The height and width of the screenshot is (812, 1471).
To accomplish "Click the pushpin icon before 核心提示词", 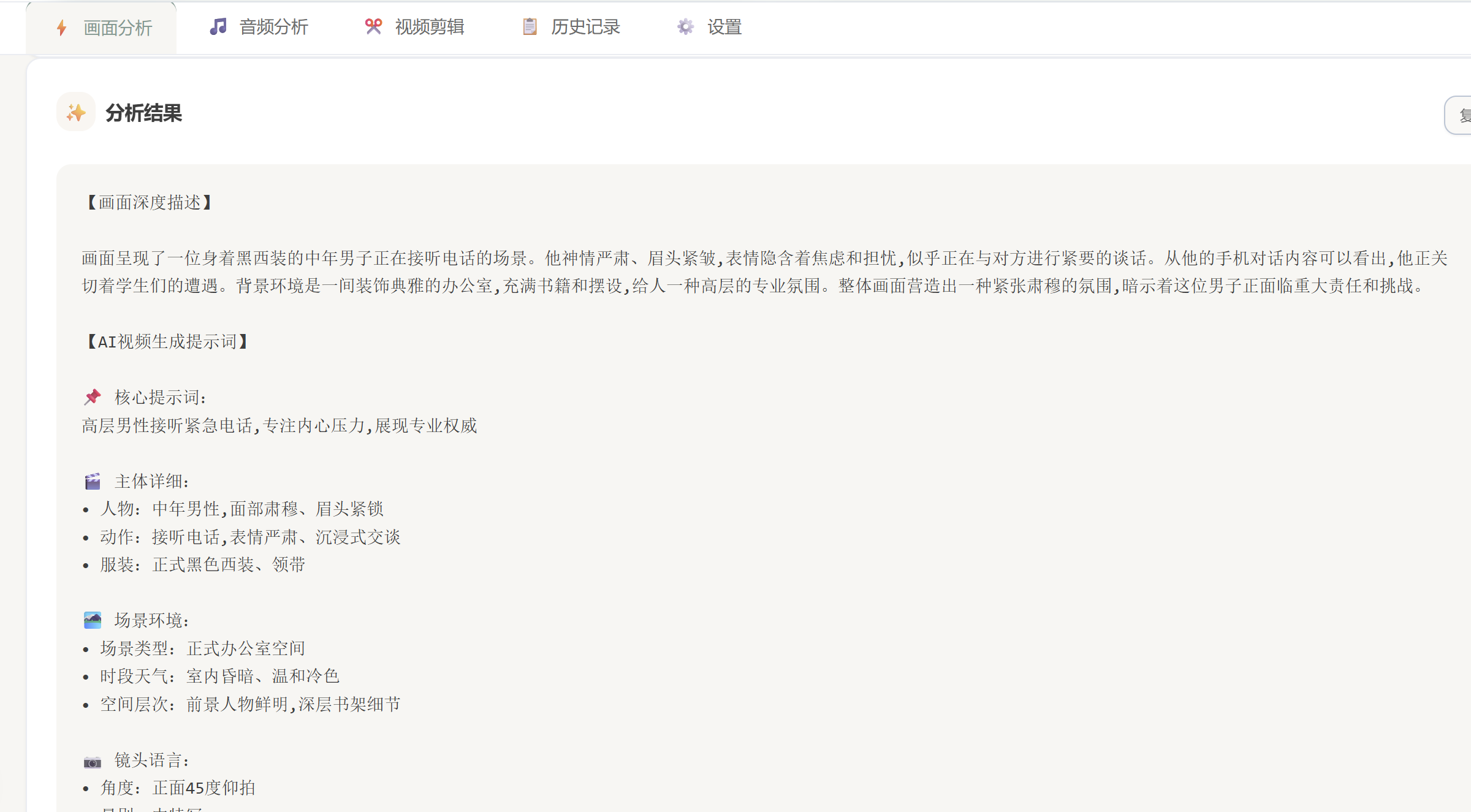I will (x=93, y=397).
